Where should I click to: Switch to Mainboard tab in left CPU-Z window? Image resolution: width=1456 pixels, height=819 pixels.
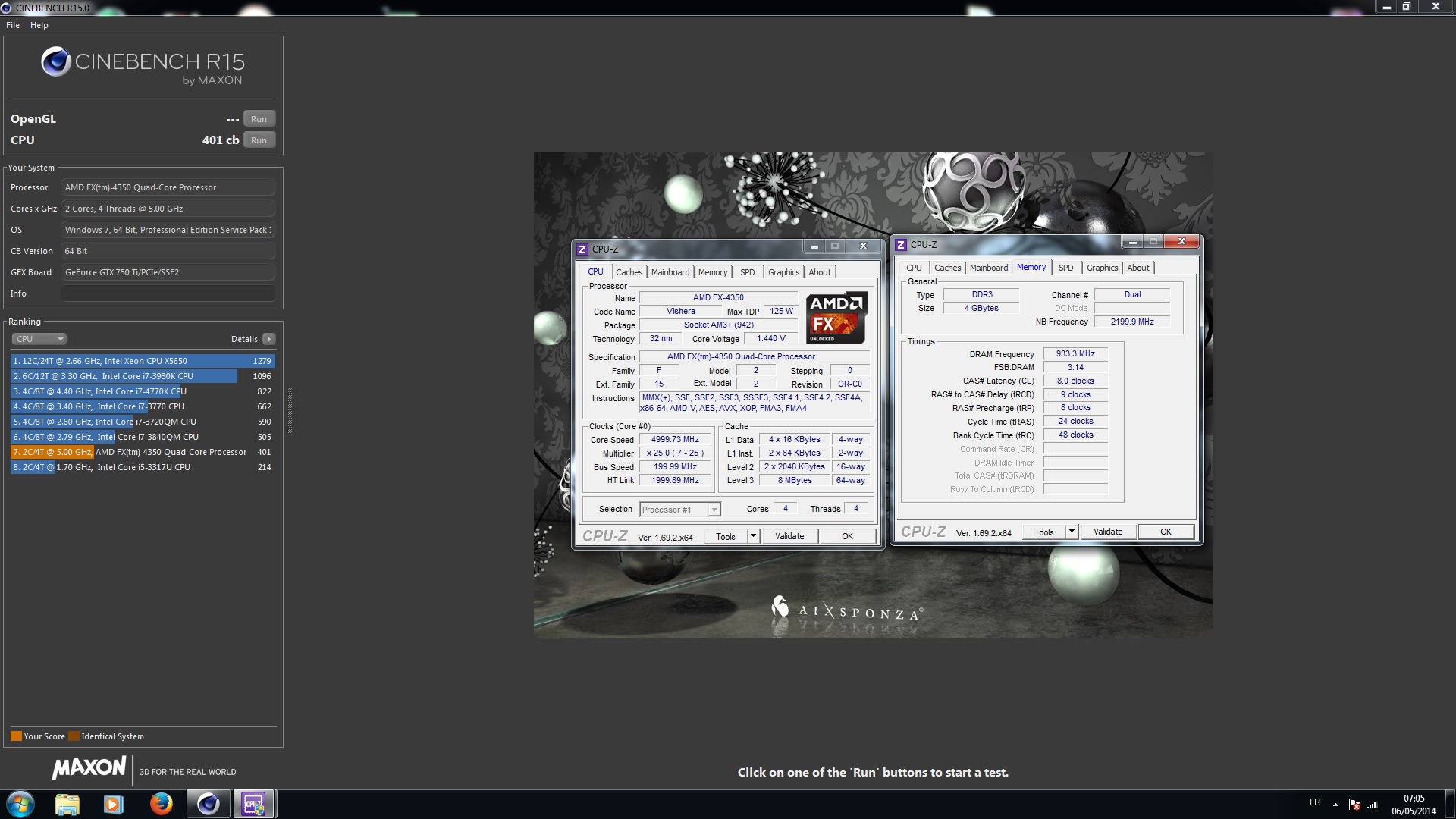point(670,272)
